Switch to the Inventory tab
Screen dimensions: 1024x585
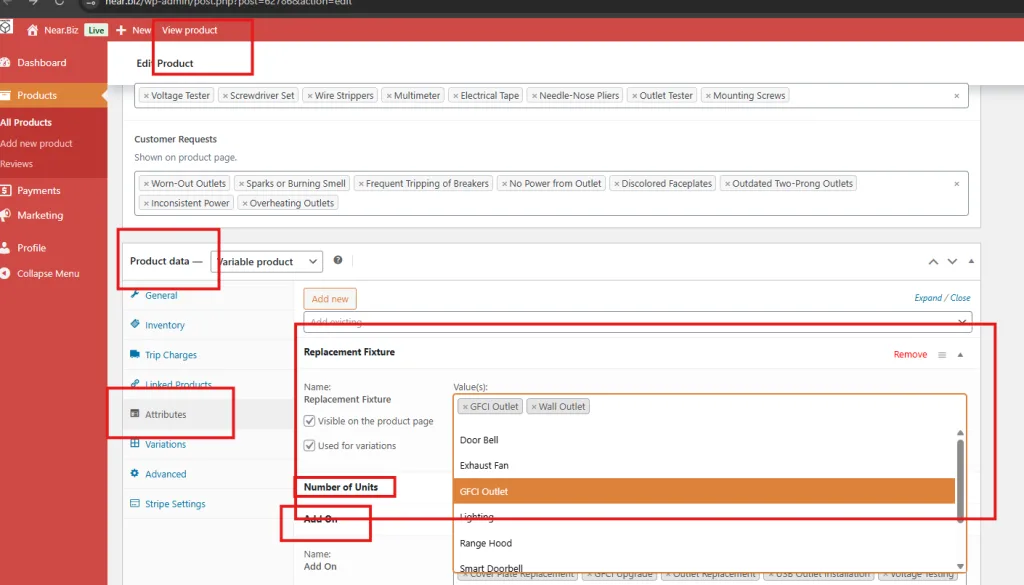click(x=164, y=325)
